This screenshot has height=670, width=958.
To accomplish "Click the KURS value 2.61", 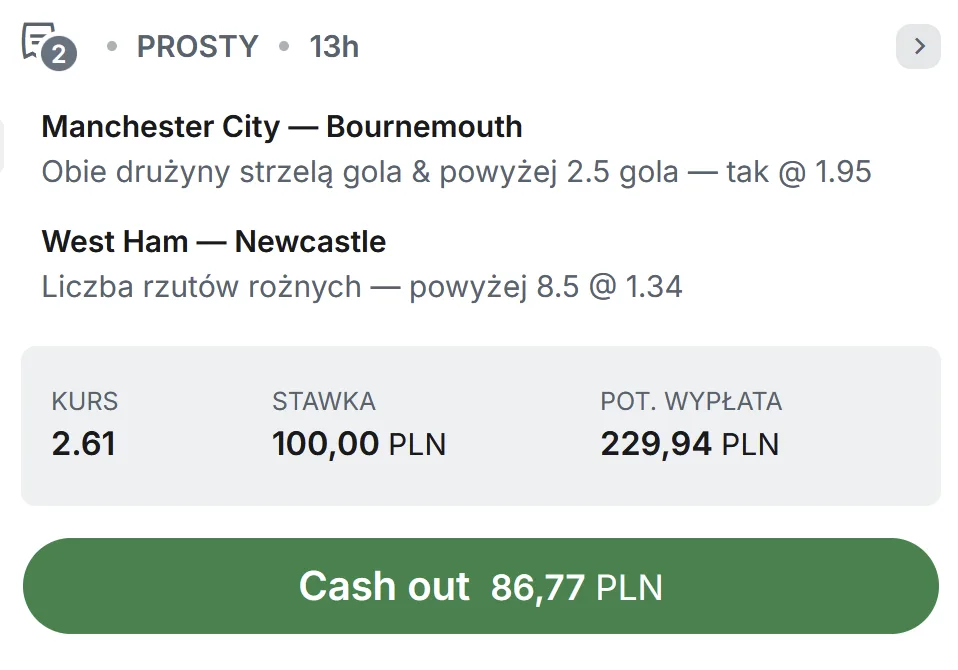I will (84, 444).
